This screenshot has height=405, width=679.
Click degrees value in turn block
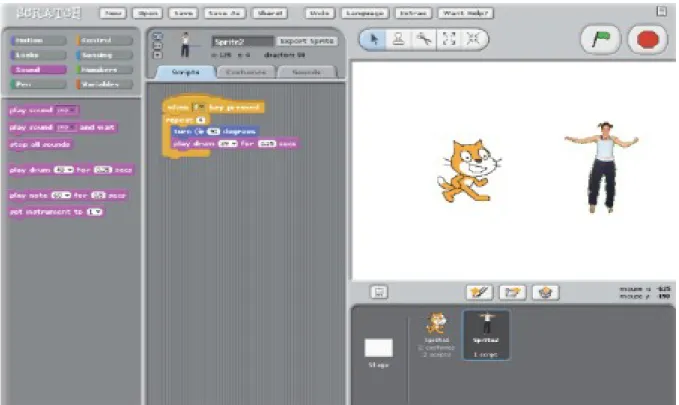[213, 131]
